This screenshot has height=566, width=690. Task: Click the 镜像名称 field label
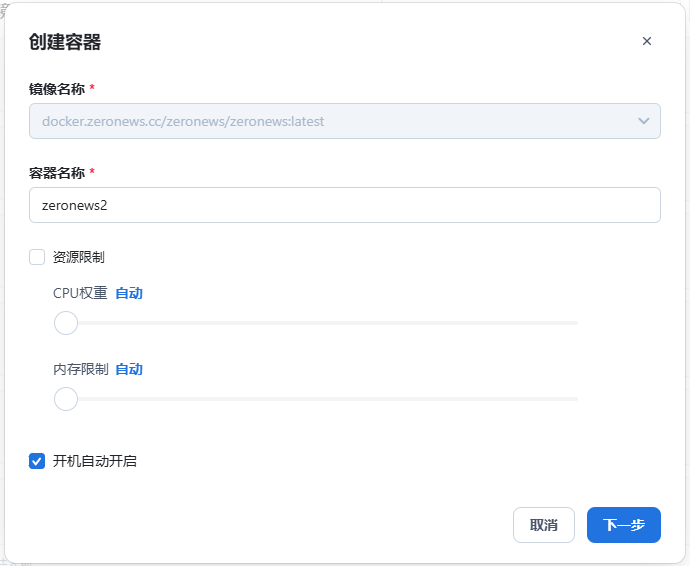57,89
